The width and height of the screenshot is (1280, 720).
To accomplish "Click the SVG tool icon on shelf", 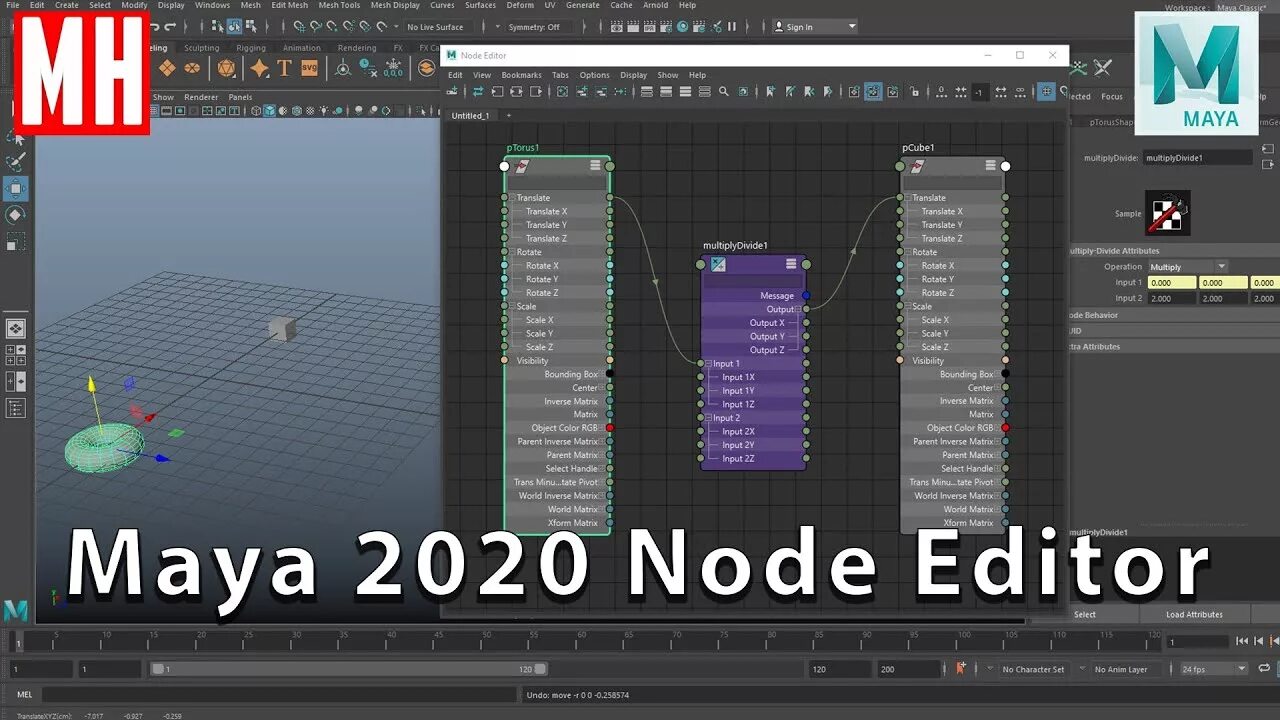I will point(309,68).
